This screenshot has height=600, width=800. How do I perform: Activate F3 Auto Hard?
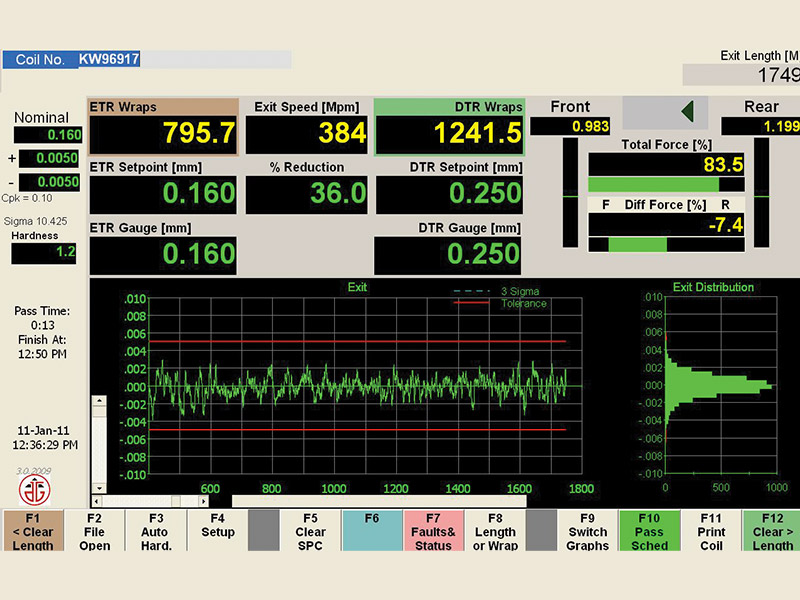155,532
